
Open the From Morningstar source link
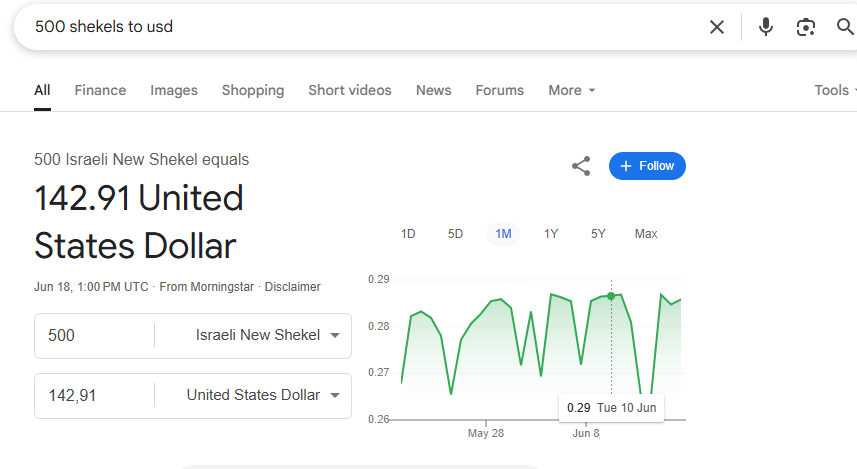pyautogui.click(x=207, y=287)
